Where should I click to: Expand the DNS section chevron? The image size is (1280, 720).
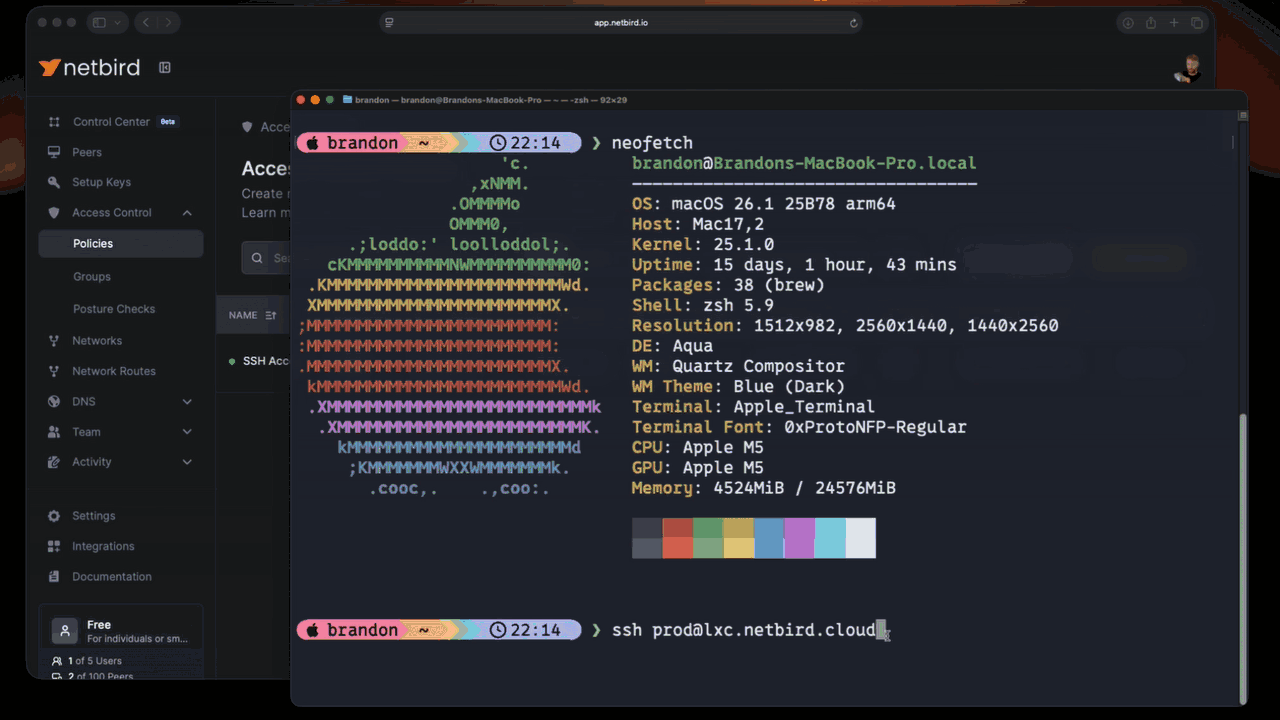[x=186, y=401]
